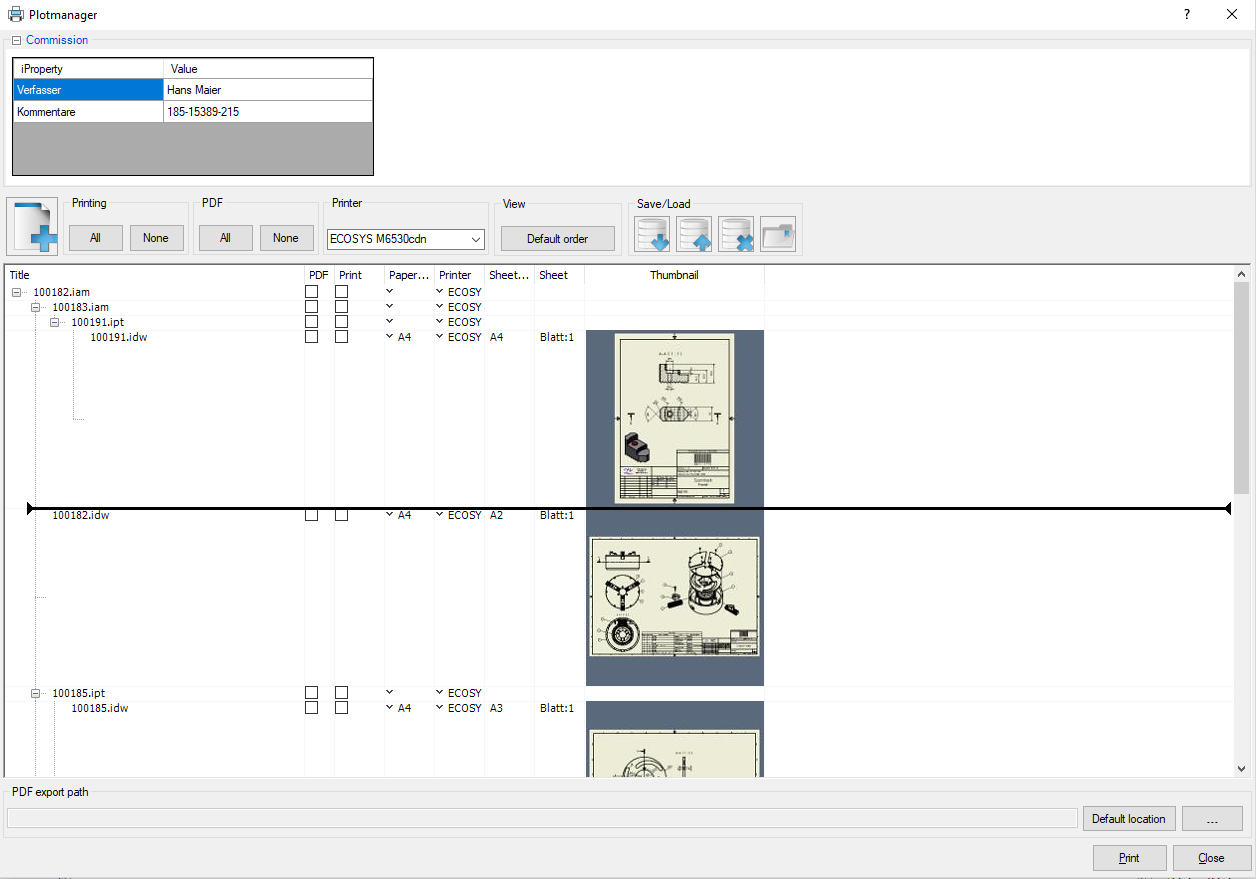Check the PDF box for 100185.idw

pyautogui.click(x=312, y=708)
